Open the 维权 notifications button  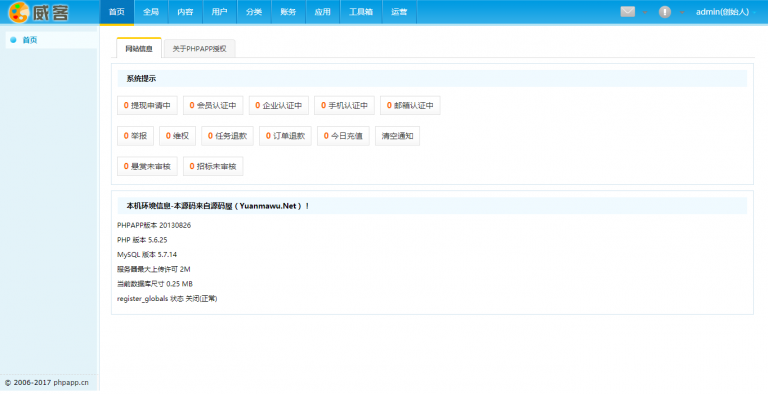177,136
